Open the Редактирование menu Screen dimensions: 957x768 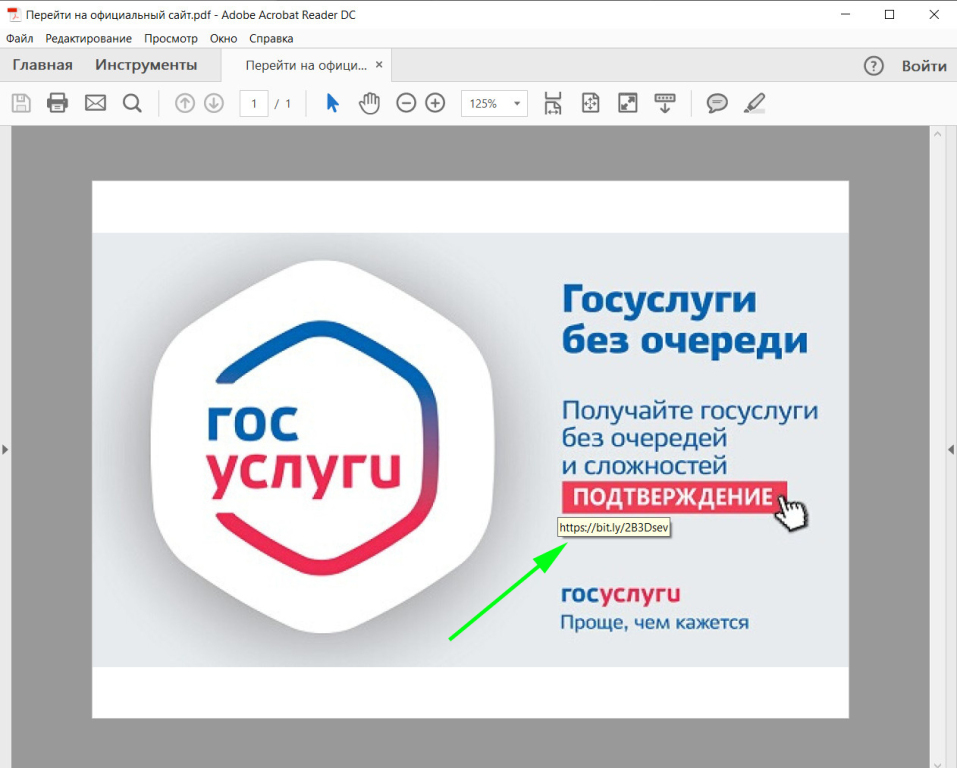pos(88,38)
